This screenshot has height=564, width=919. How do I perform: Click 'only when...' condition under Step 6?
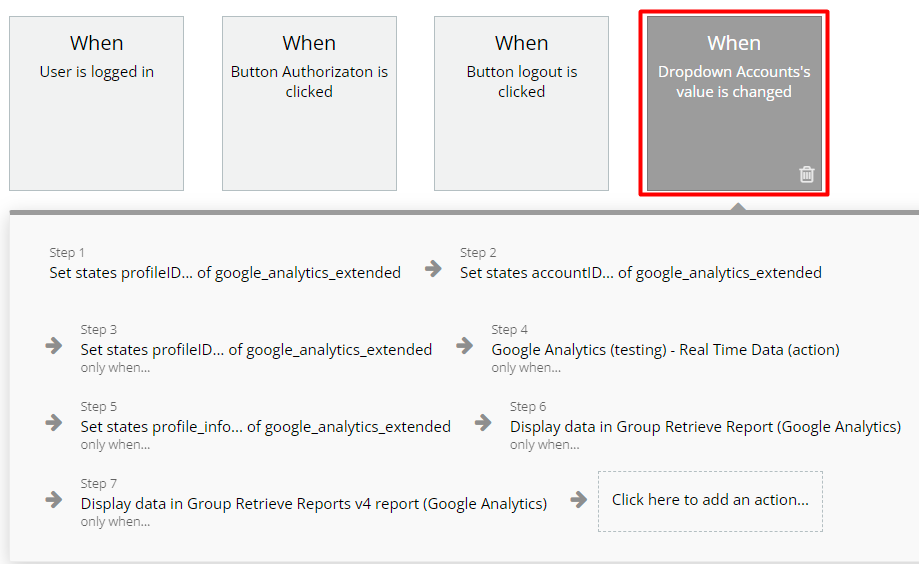[544, 444]
